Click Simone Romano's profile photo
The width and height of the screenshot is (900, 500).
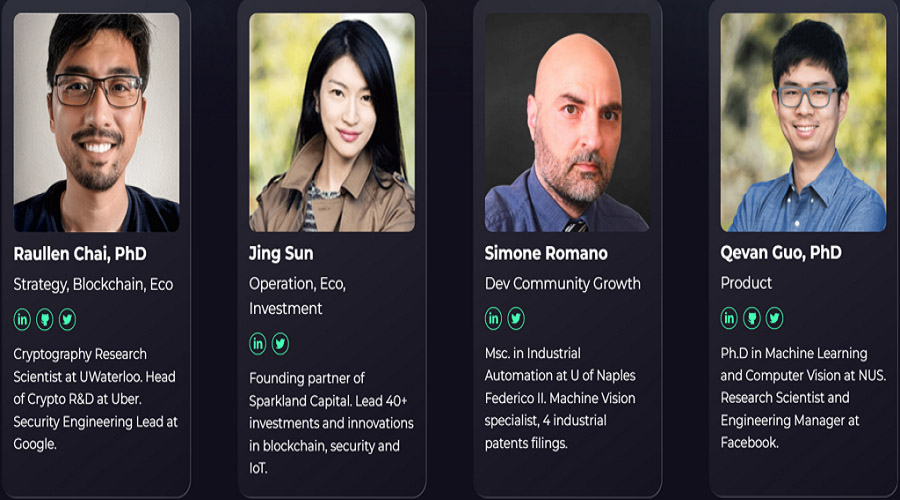568,122
